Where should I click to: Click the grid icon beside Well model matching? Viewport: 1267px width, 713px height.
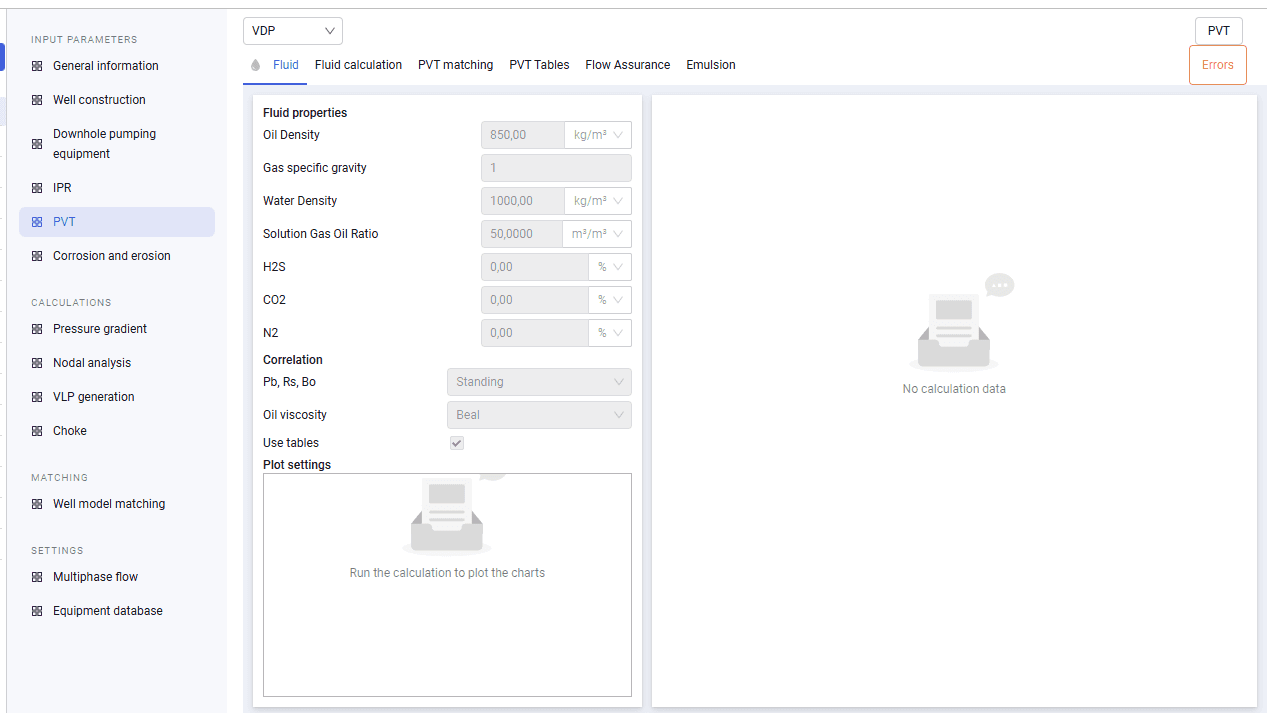click(x=37, y=504)
